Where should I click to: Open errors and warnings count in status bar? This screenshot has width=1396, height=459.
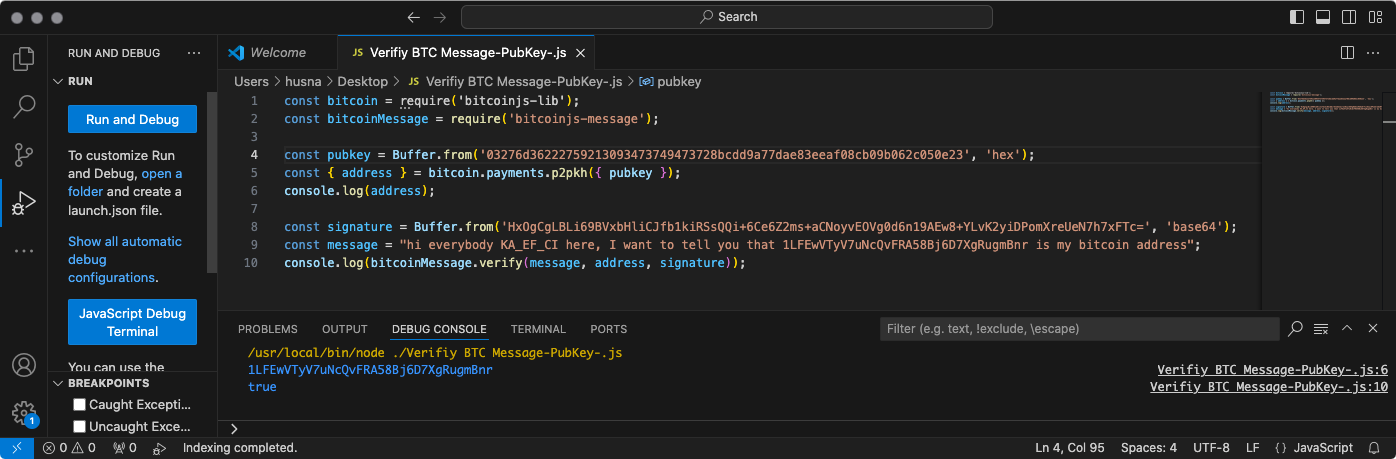click(x=69, y=448)
